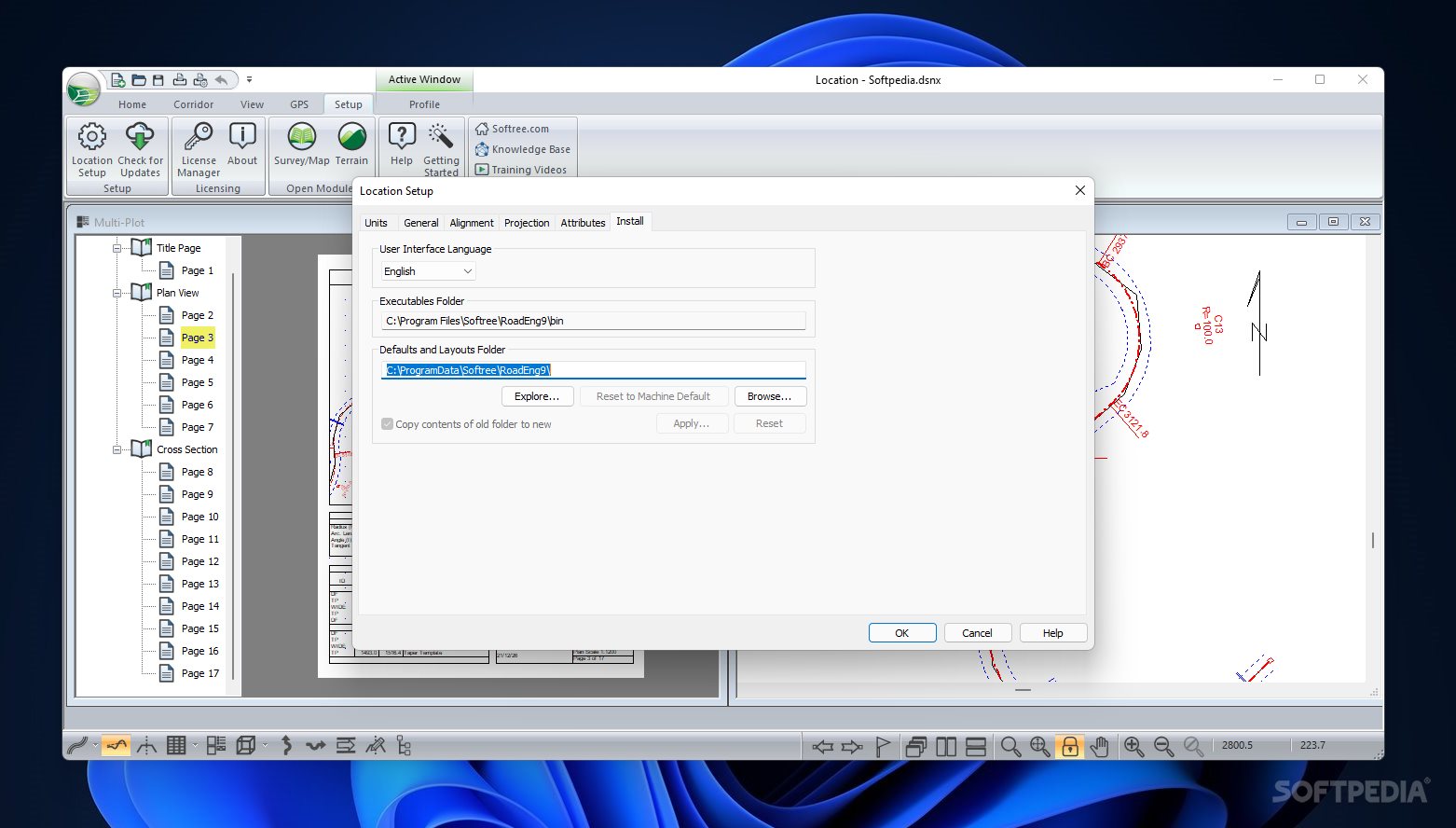The width and height of the screenshot is (1456, 828).
Task: Collapse the Title Page tree node
Action: 117,248
